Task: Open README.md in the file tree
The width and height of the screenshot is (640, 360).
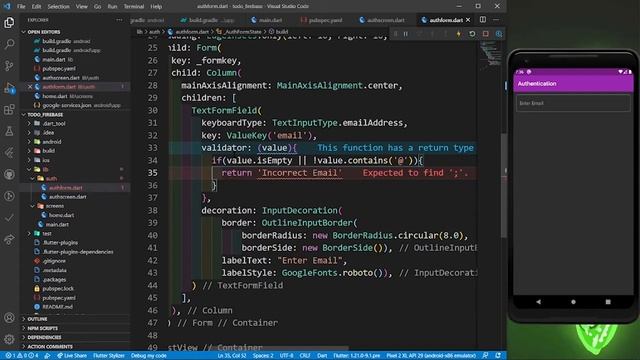Action: point(57,307)
